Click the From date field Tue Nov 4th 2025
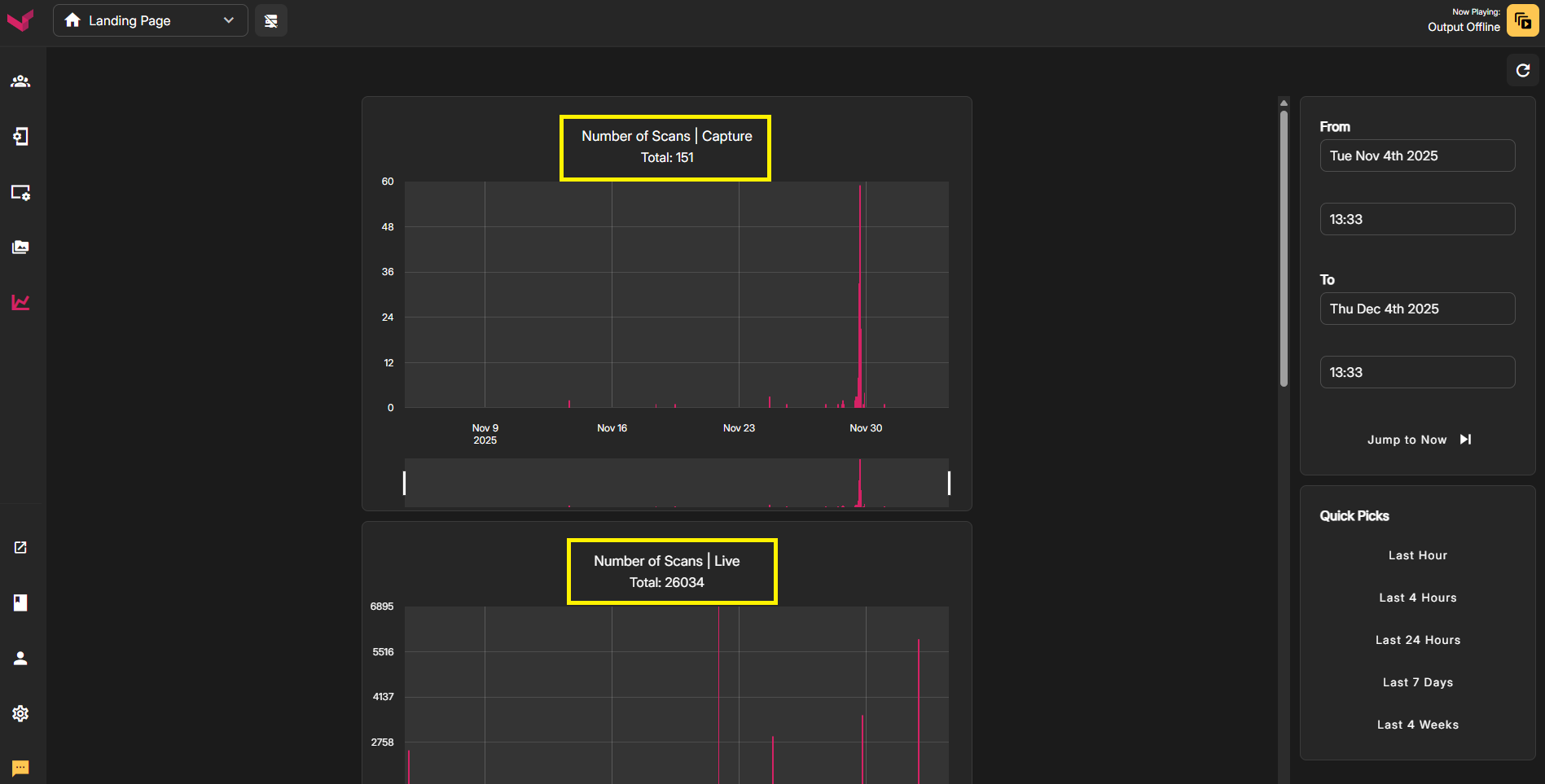This screenshot has height=784, width=1545. pyautogui.click(x=1417, y=155)
